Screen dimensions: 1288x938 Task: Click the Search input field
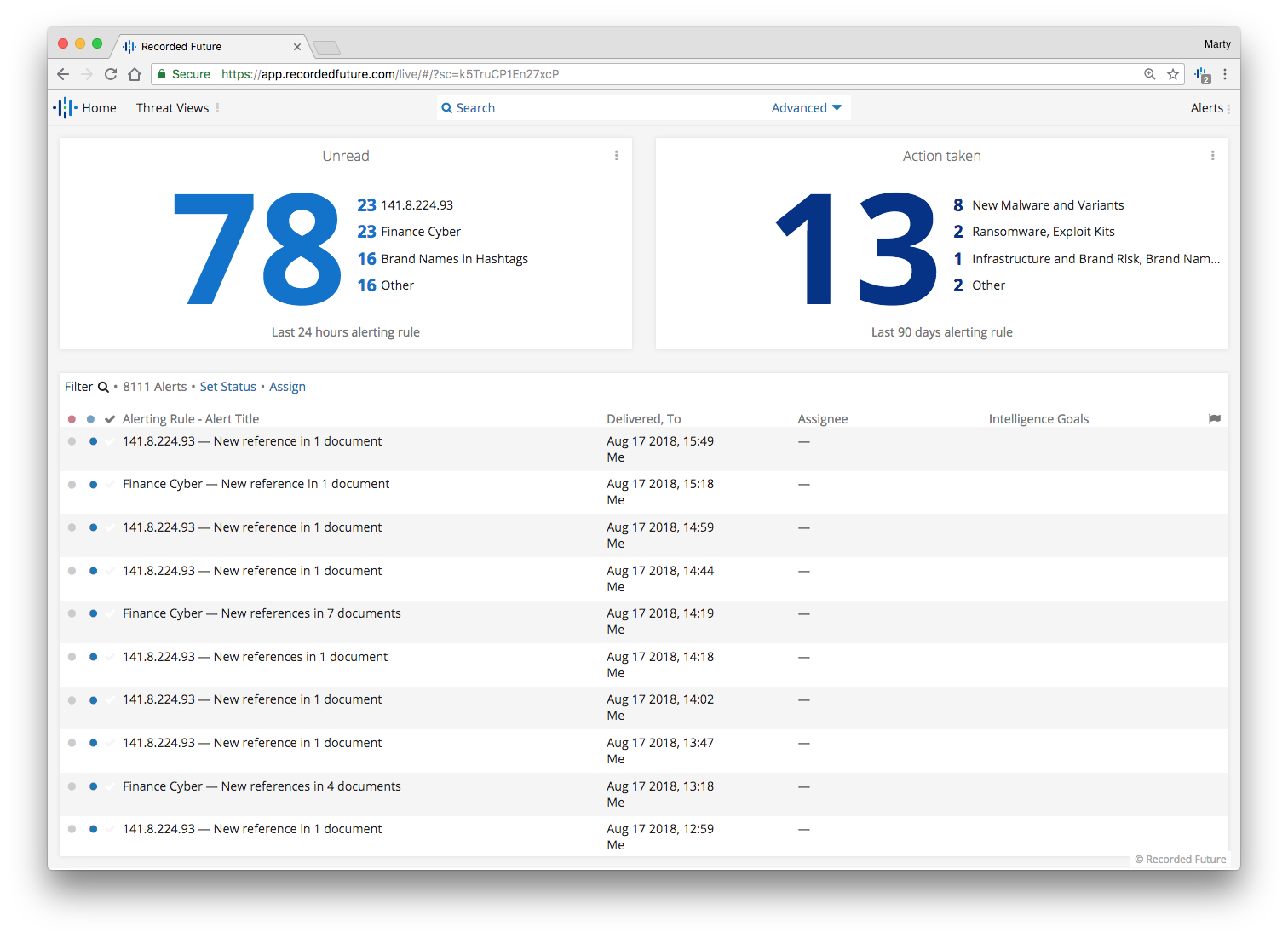click(x=596, y=108)
